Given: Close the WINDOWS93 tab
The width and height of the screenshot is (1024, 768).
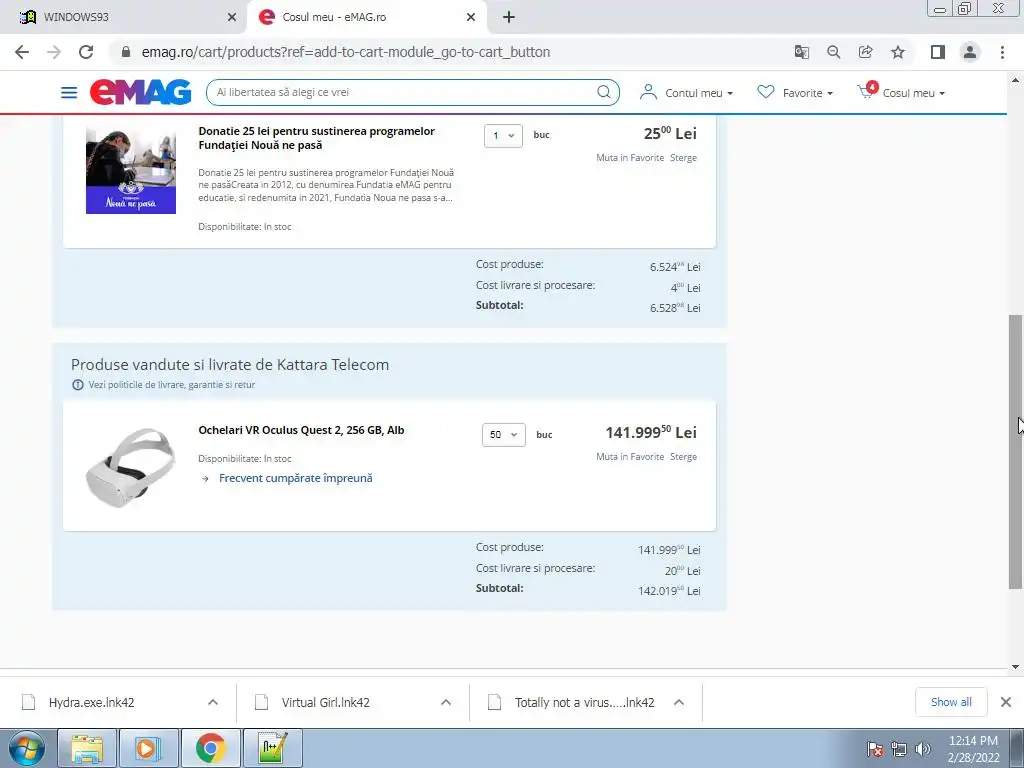Looking at the screenshot, I should tap(231, 18).
